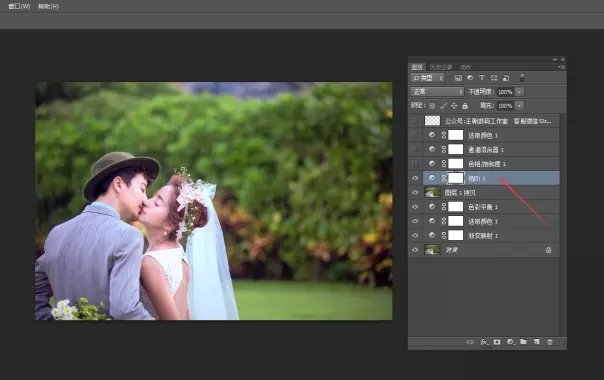Screen dimensions: 604x380
Task: Click the delete layer trash icon
Action: pyautogui.click(x=550, y=342)
